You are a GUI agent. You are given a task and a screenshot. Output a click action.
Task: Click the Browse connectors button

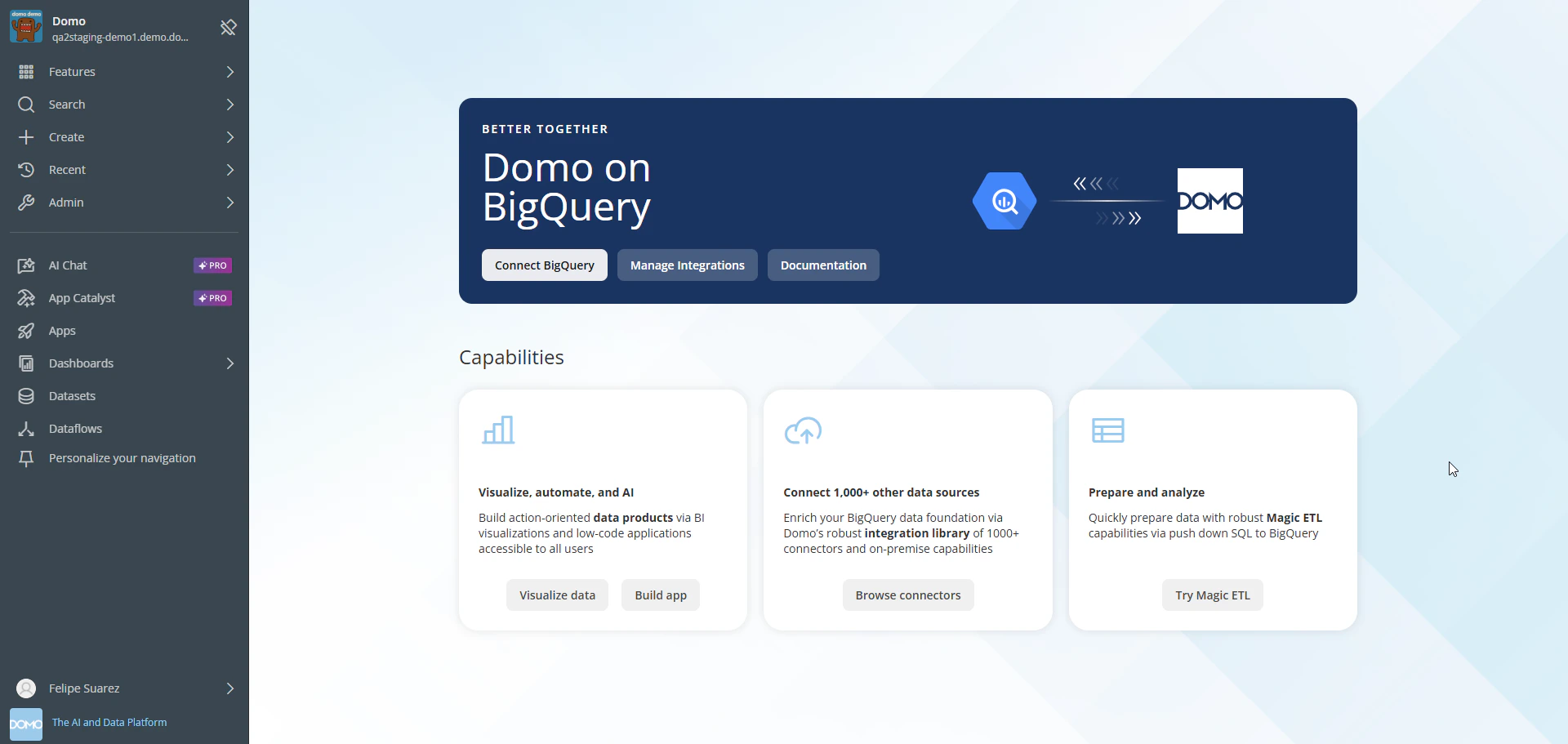click(908, 595)
